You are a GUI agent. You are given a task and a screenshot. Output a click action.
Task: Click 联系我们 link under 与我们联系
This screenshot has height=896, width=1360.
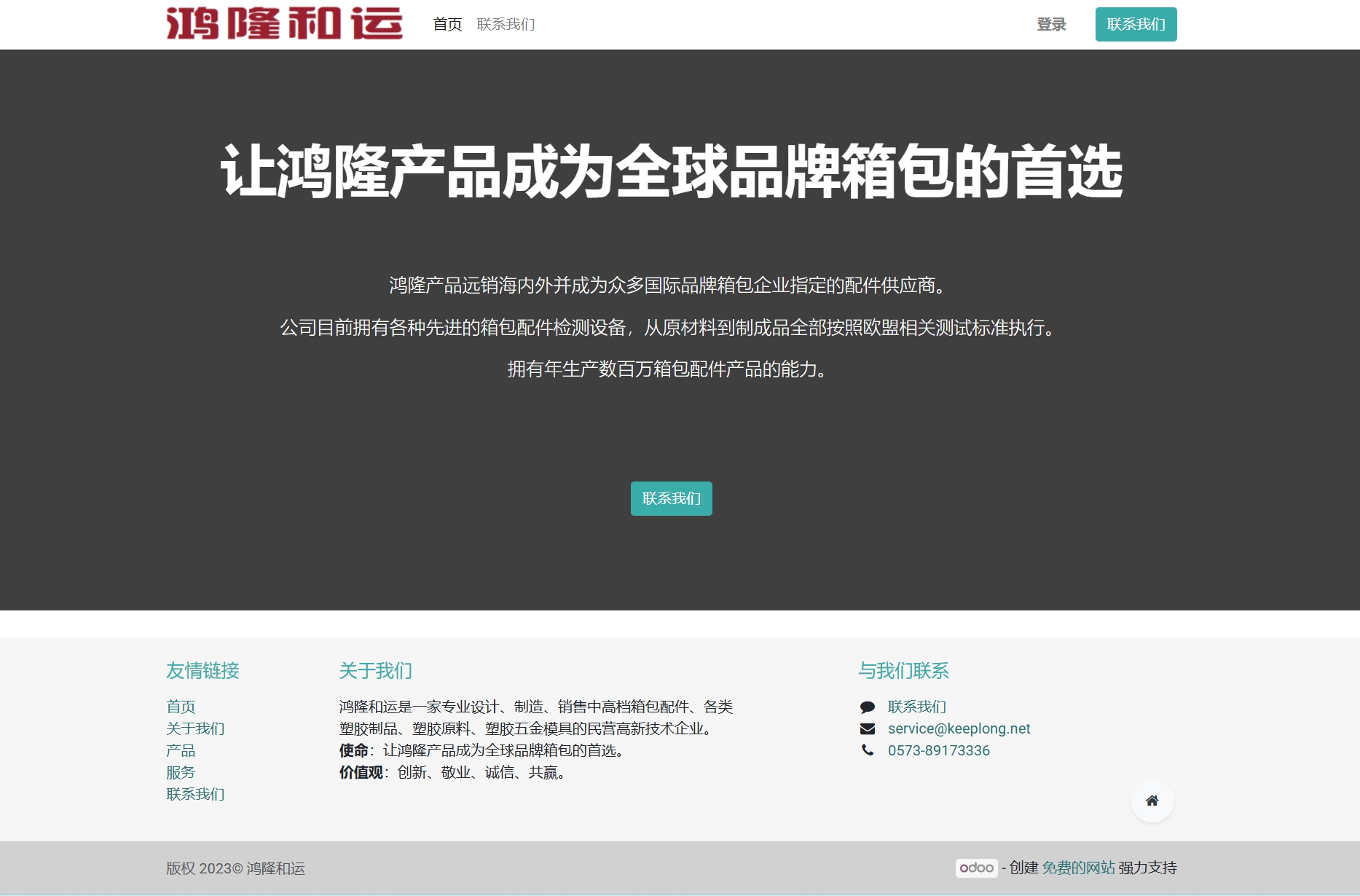pyautogui.click(x=916, y=707)
